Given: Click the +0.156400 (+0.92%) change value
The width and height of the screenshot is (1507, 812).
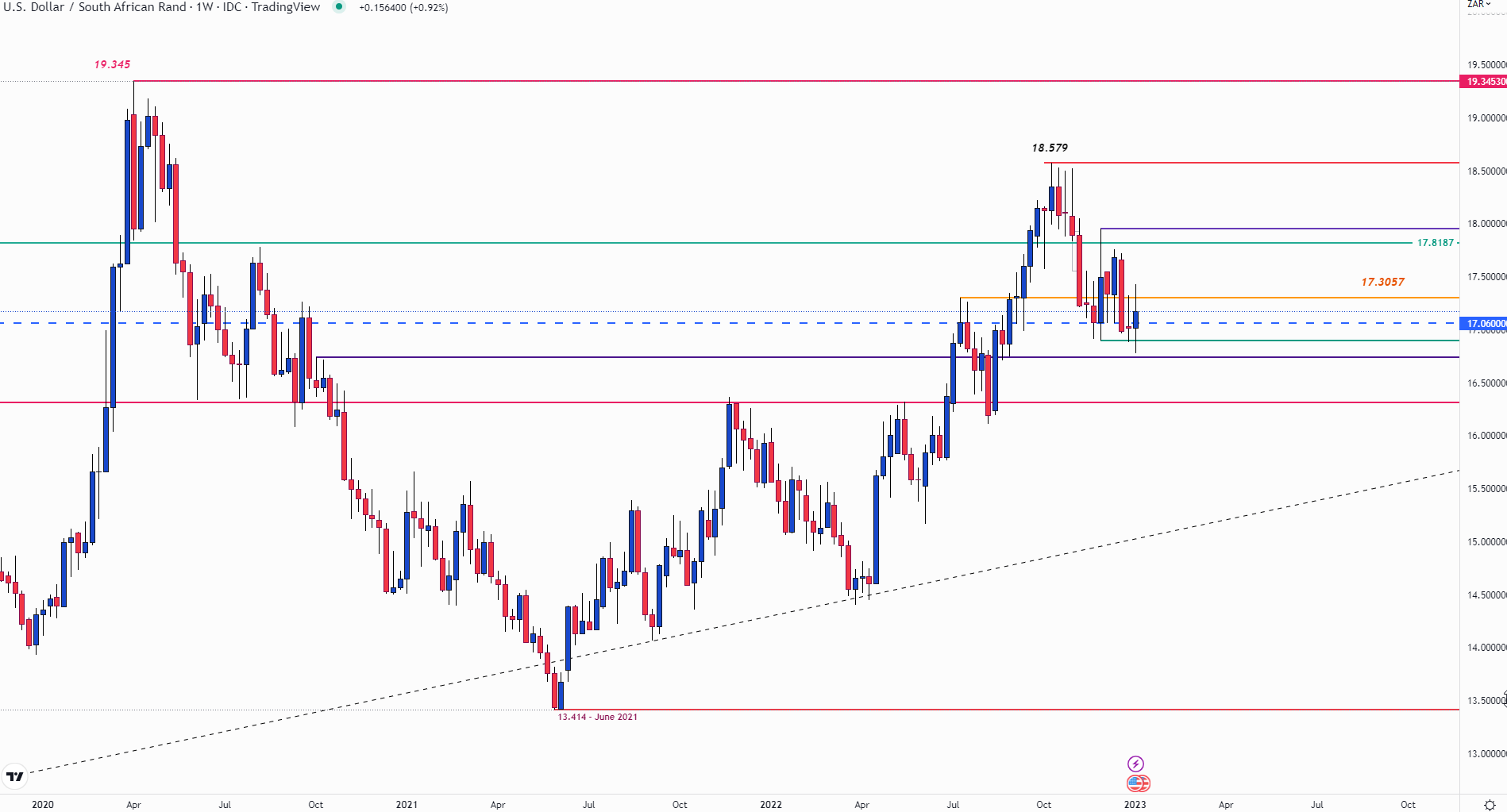Looking at the screenshot, I should point(403,7).
